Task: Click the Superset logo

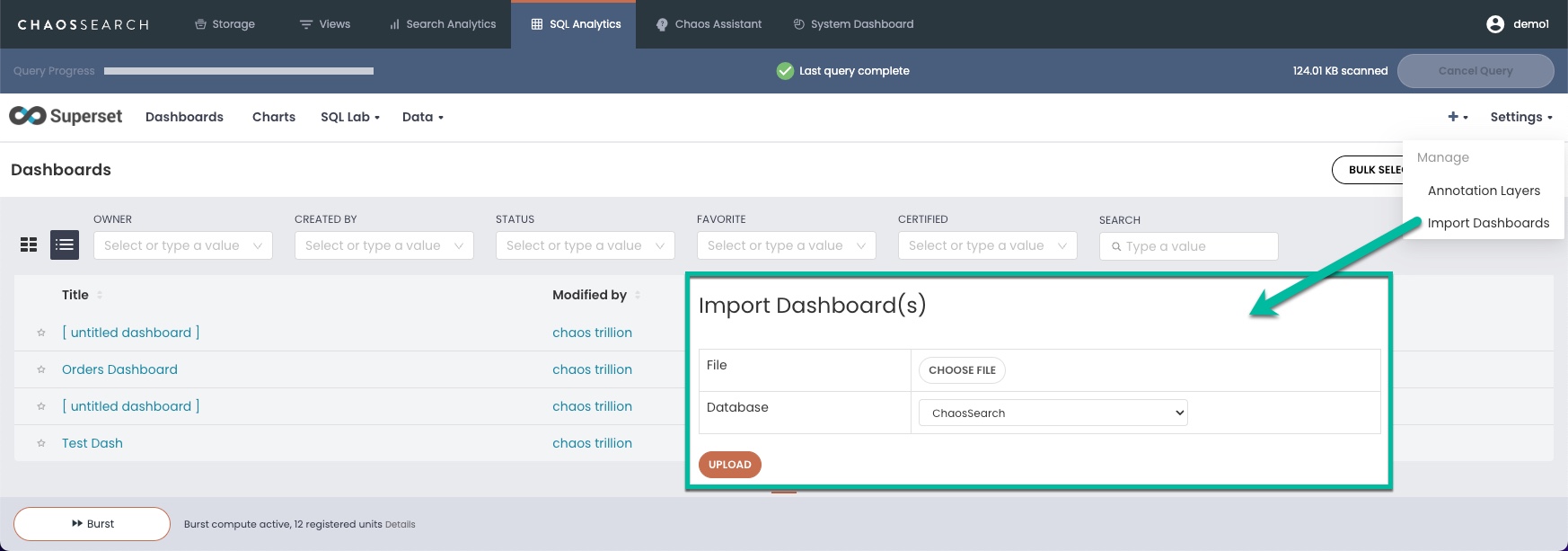Action: (x=66, y=116)
